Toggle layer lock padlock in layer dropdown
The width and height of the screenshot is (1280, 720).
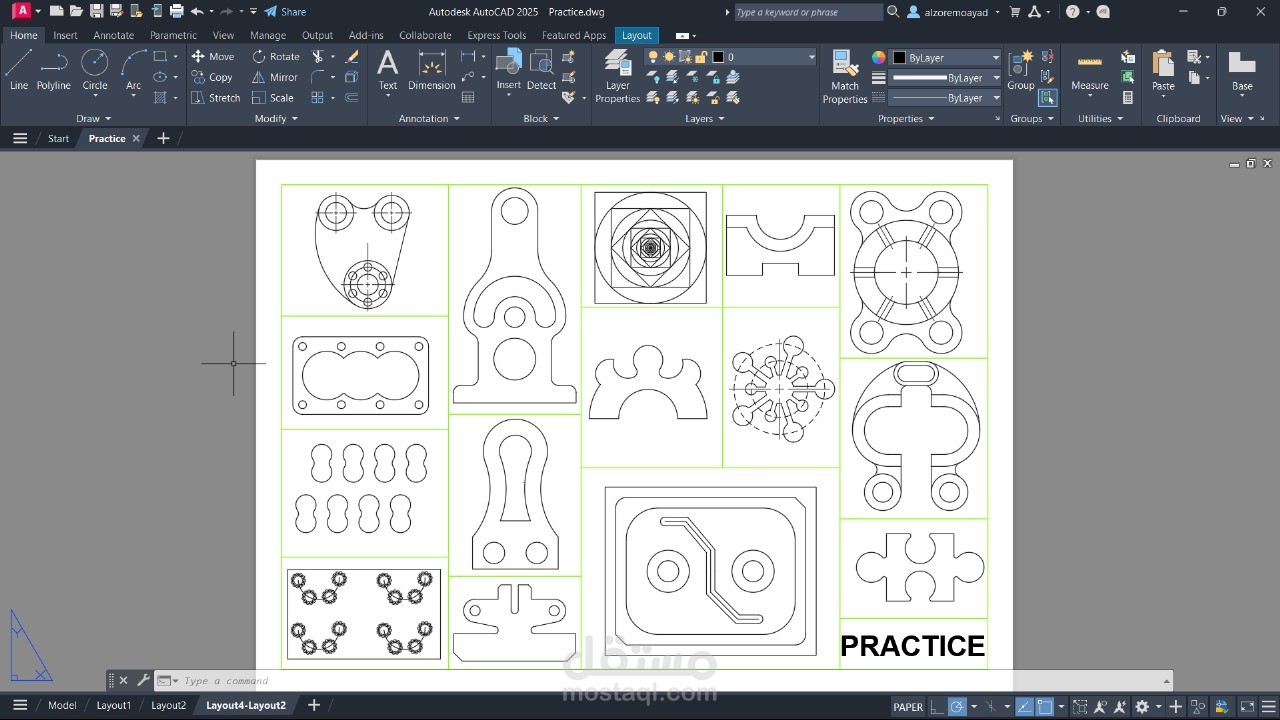pyautogui.click(x=700, y=57)
